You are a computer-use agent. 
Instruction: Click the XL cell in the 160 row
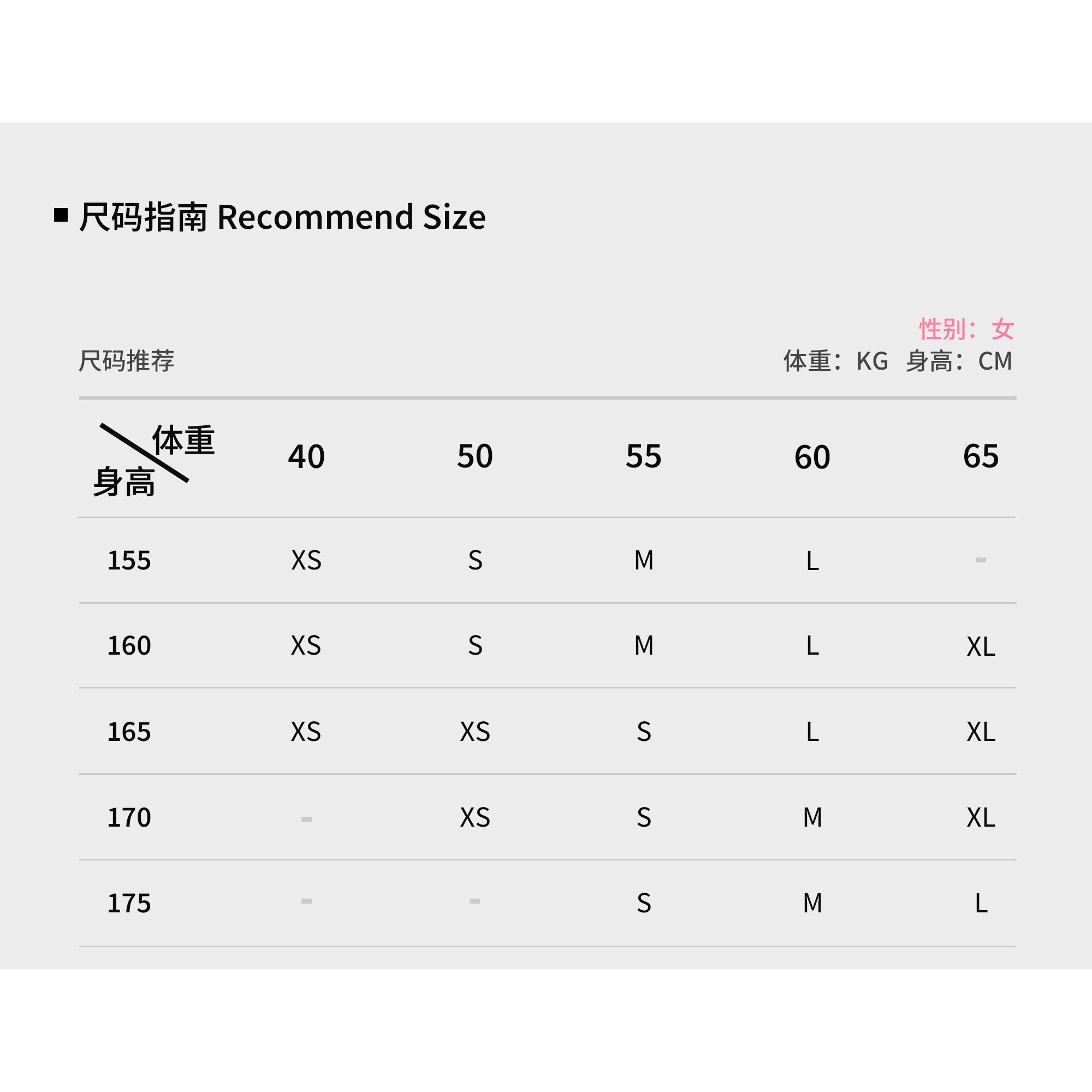(981, 646)
